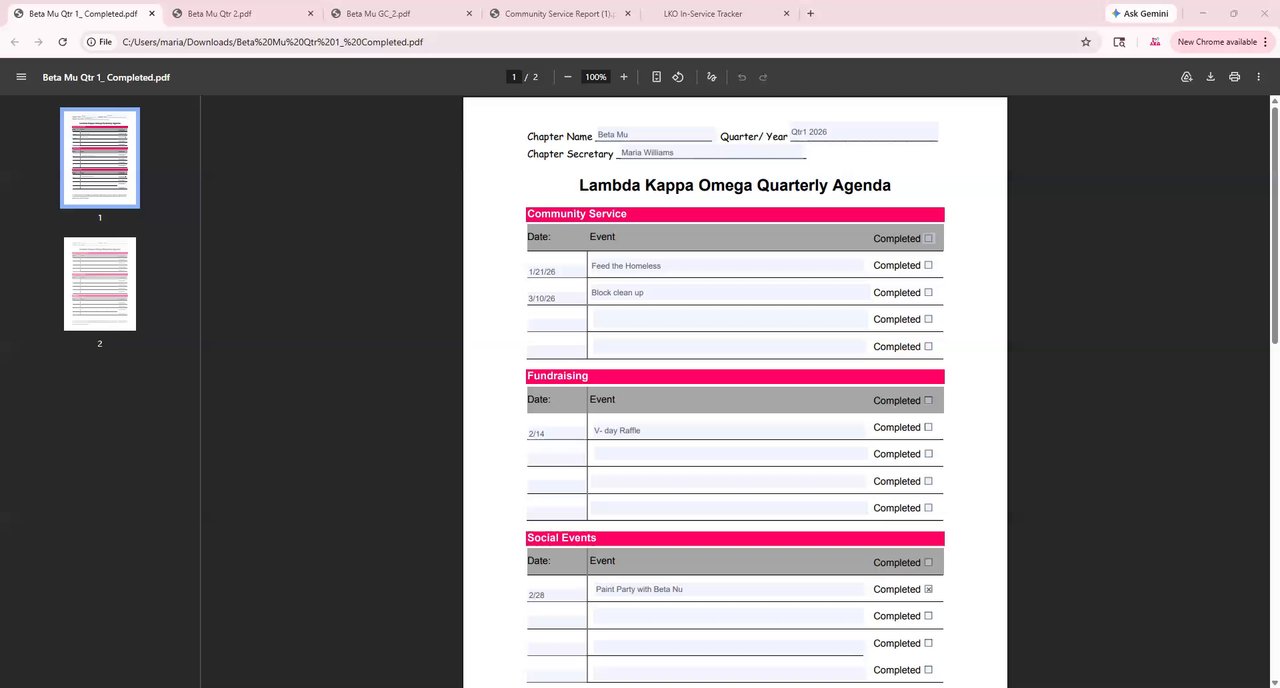Open the PDF sidebar menu toggle
Screen dimensions: 1280x688
pos(21,77)
